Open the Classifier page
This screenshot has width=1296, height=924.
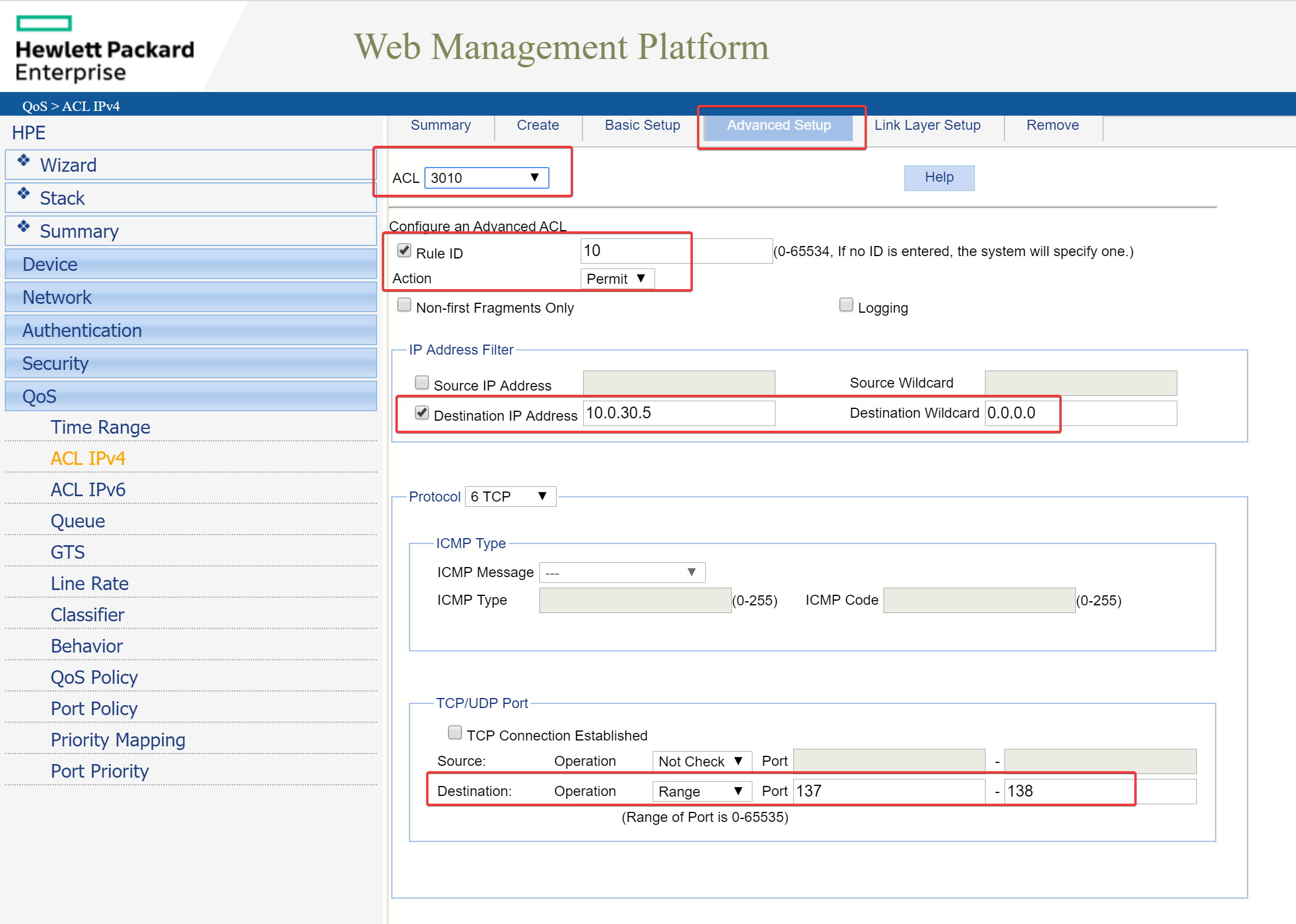coord(87,614)
